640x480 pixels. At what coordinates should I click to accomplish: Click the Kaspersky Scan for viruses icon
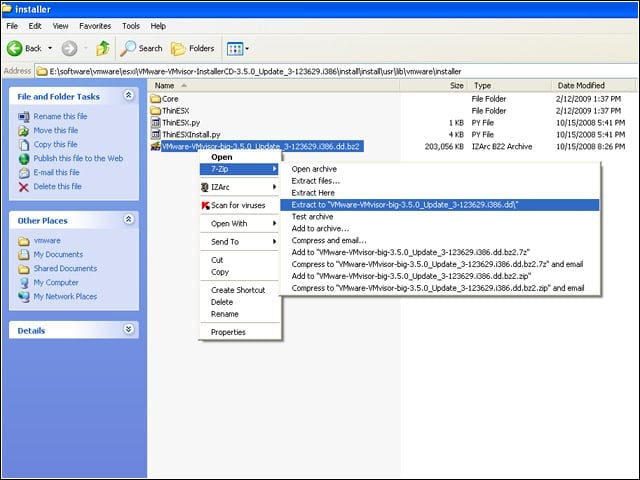tap(205, 205)
